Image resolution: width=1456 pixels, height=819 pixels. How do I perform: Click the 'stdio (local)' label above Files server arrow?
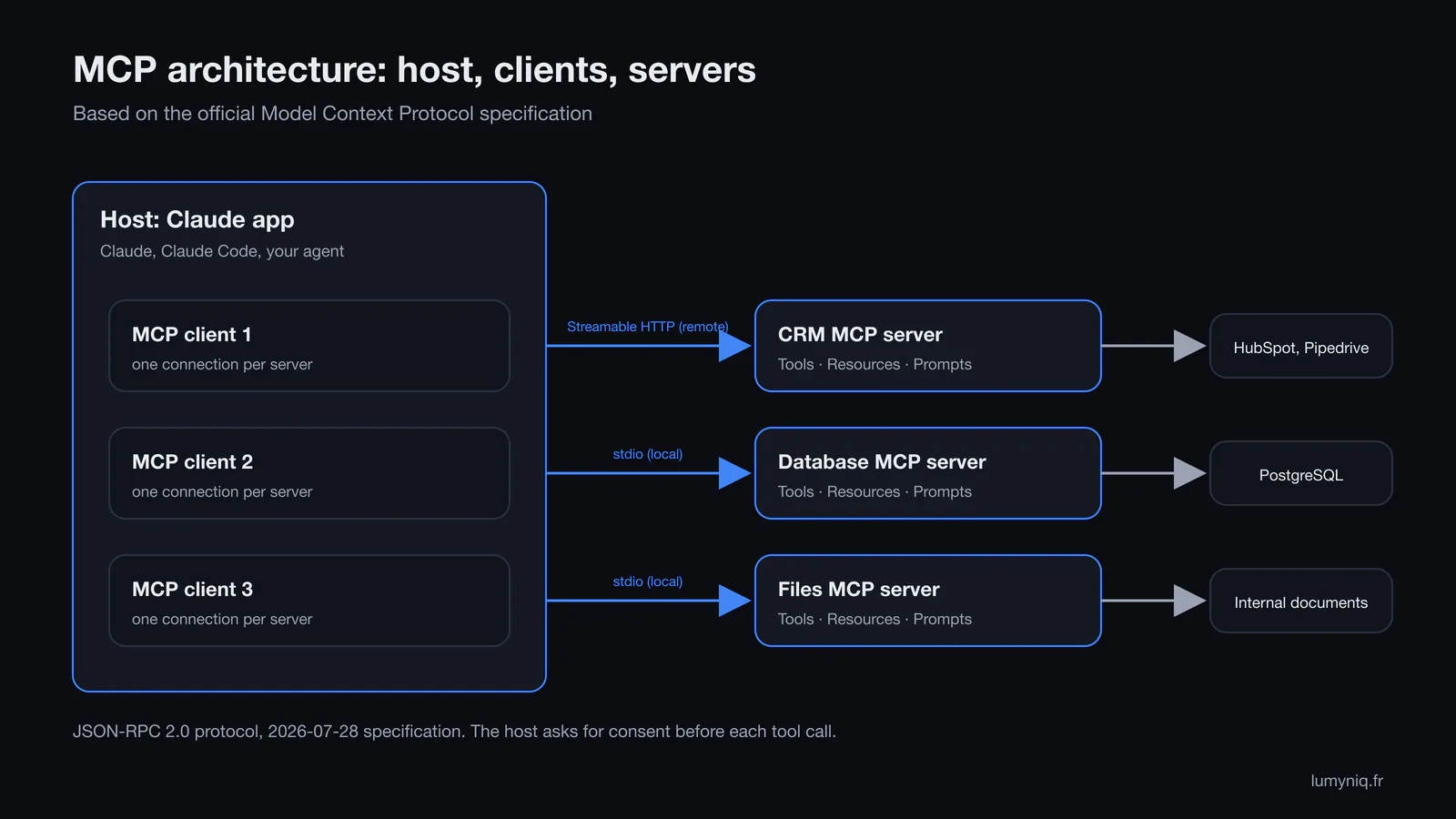[648, 581]
